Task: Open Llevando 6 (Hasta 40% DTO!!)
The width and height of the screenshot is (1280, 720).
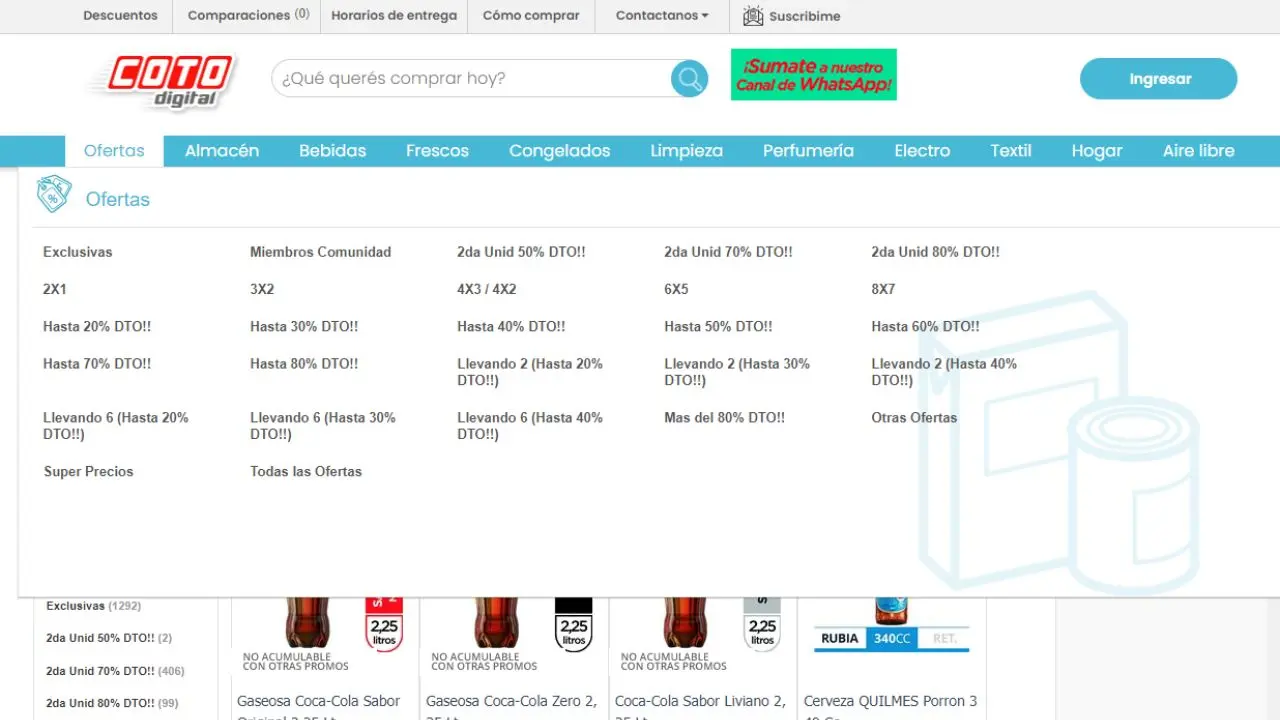Action: 530,426
